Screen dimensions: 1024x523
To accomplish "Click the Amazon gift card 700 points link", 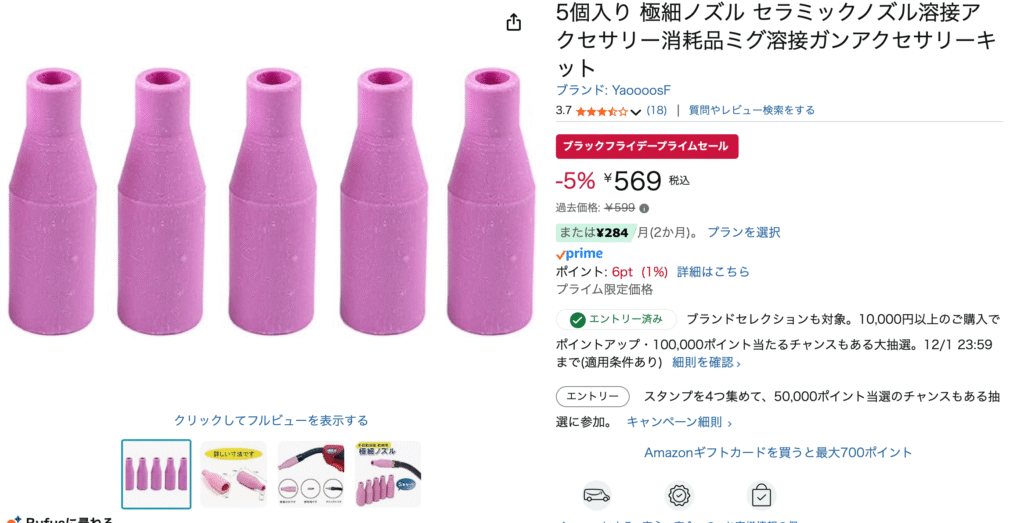I will click(778, 452).
